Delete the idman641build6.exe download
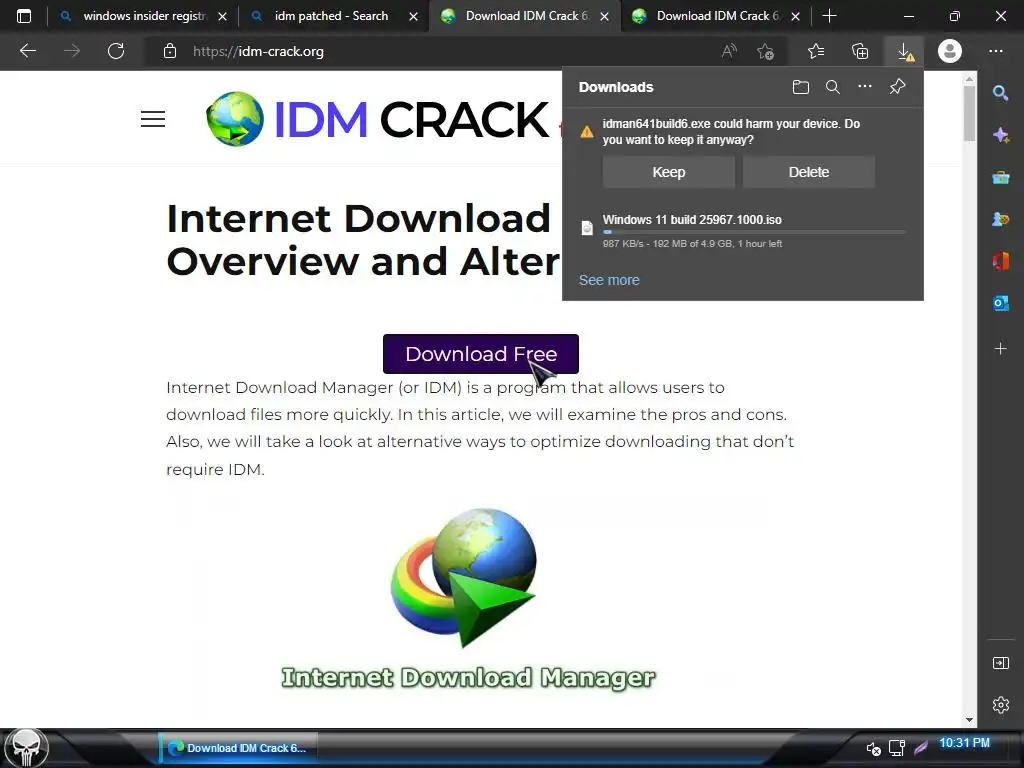Viewport: 1024px width, 768px height. pos(808,172)
